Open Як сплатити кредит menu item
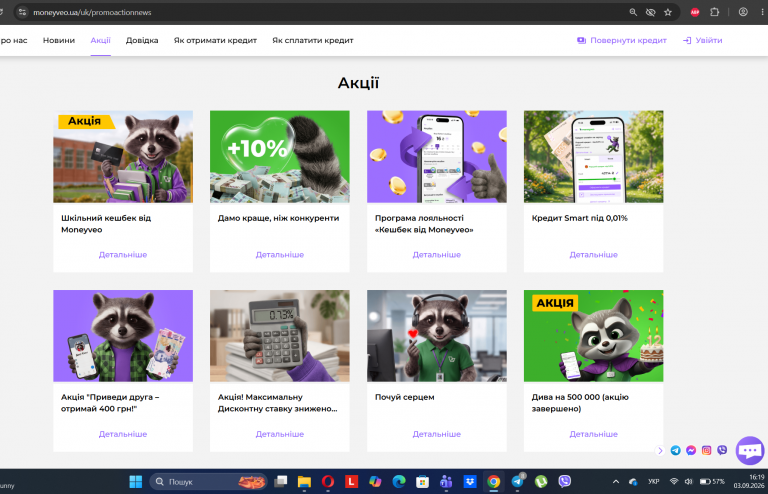Viewport: 768px width, 494px height. (x=312, y=40)
